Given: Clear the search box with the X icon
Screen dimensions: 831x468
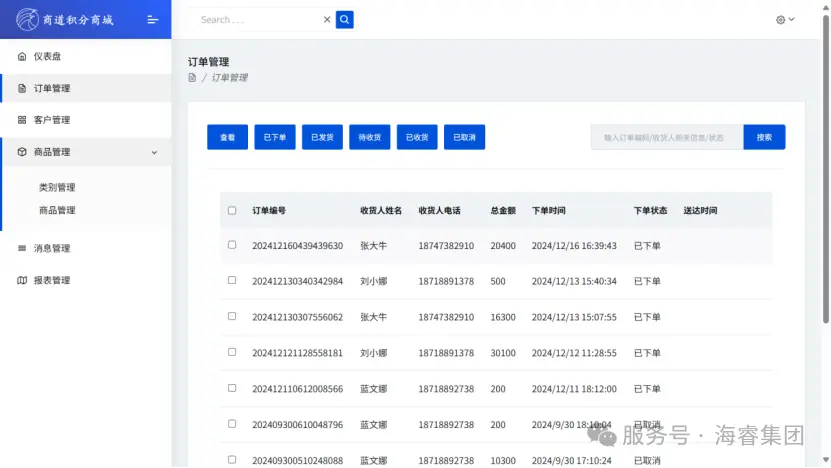Looking at the screenshot, I should (x=326, y=19).
